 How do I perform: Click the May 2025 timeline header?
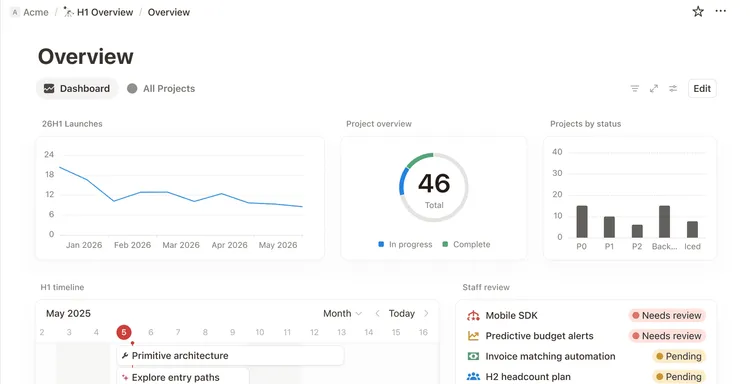pyautogui.click(x=68, y=314)
